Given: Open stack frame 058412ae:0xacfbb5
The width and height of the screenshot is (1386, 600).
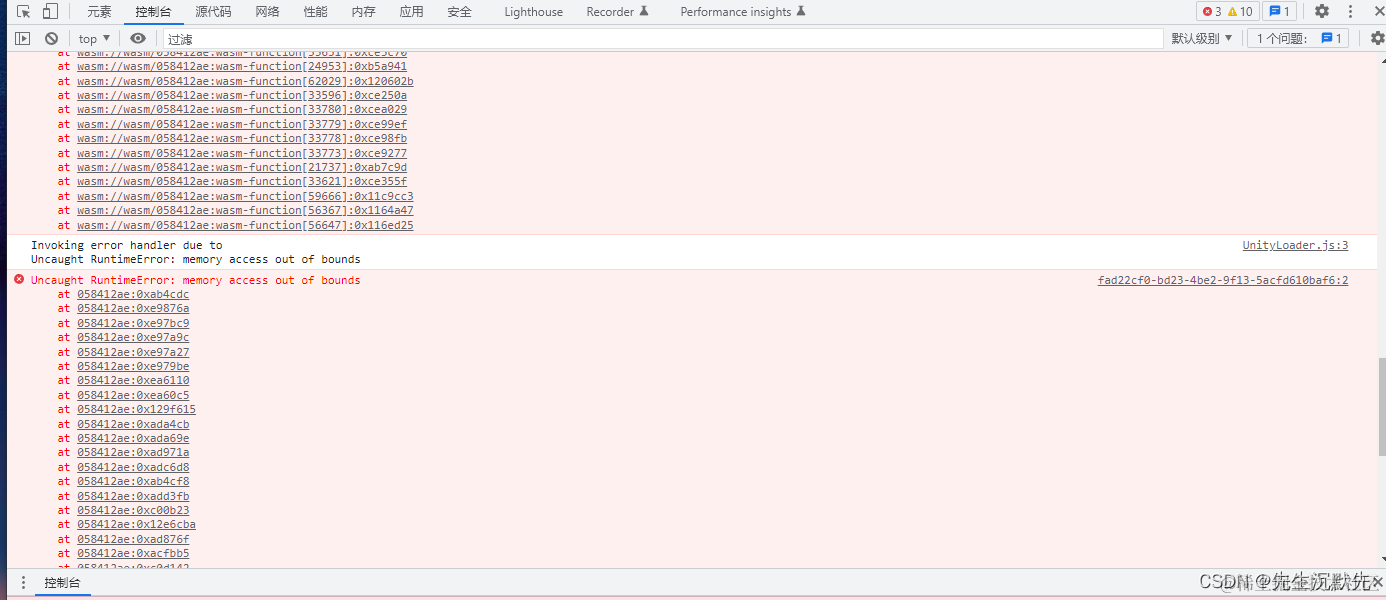Looking at the screenshot, I should click(133, 554).
